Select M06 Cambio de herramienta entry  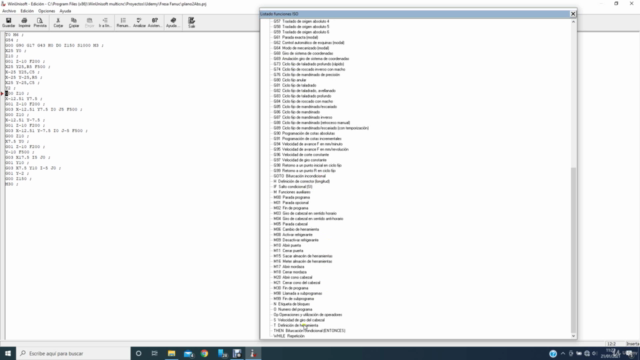(x=296, y=229)
